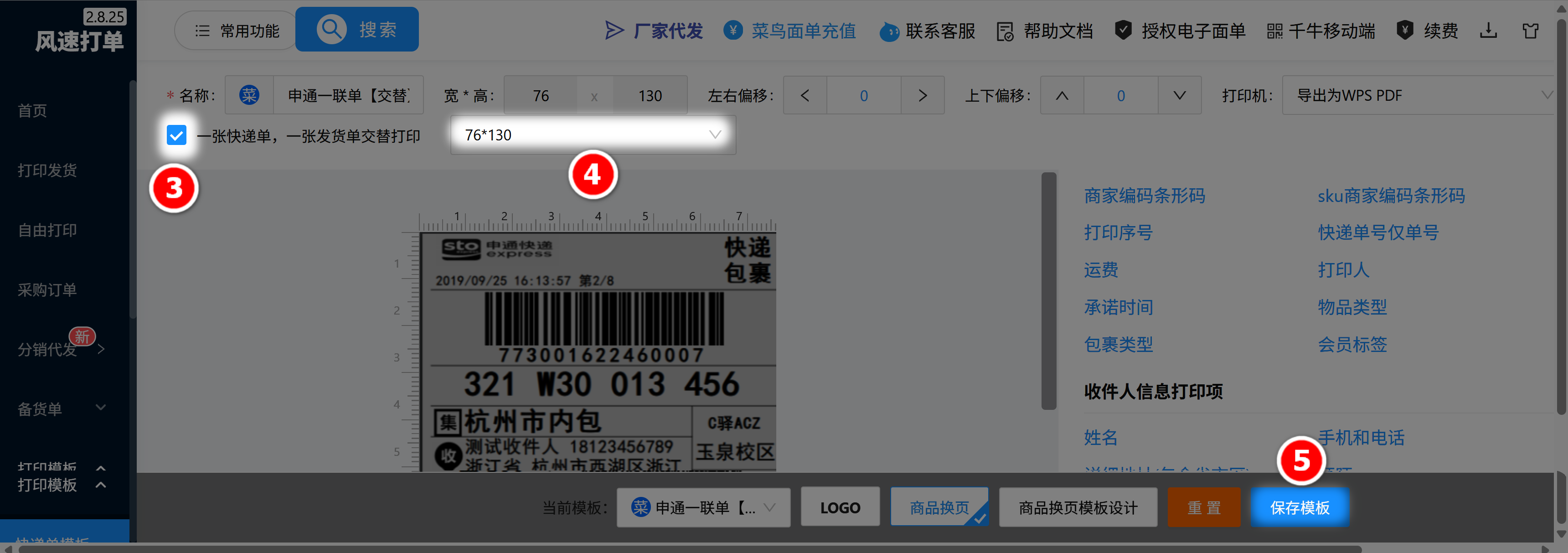Add 商家编码条形码 print item
The image size is (1568, 553).
tap(1145, 196)
